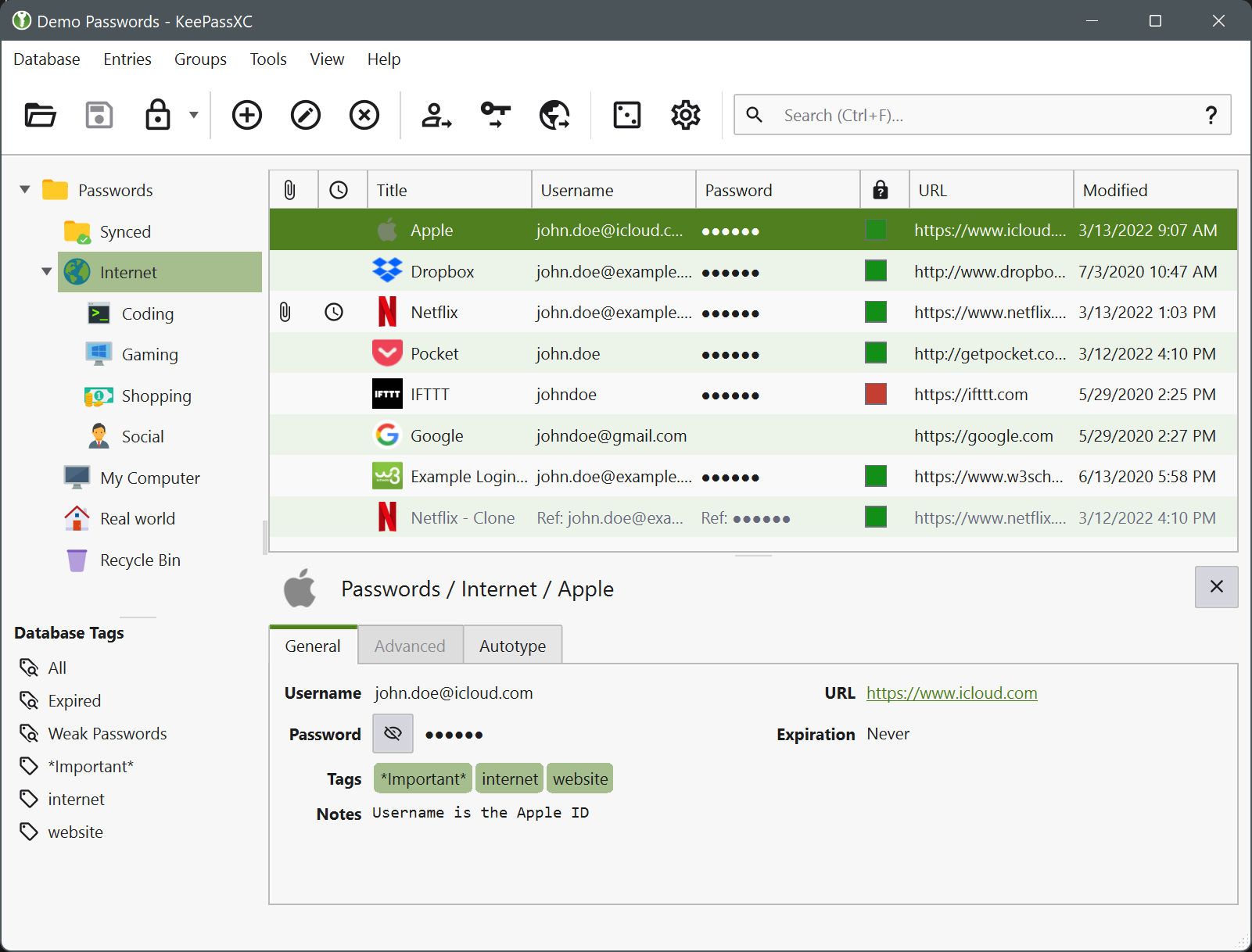1252x952 pixels.
Task: Open the Tools menu
Action: point(267,59)
